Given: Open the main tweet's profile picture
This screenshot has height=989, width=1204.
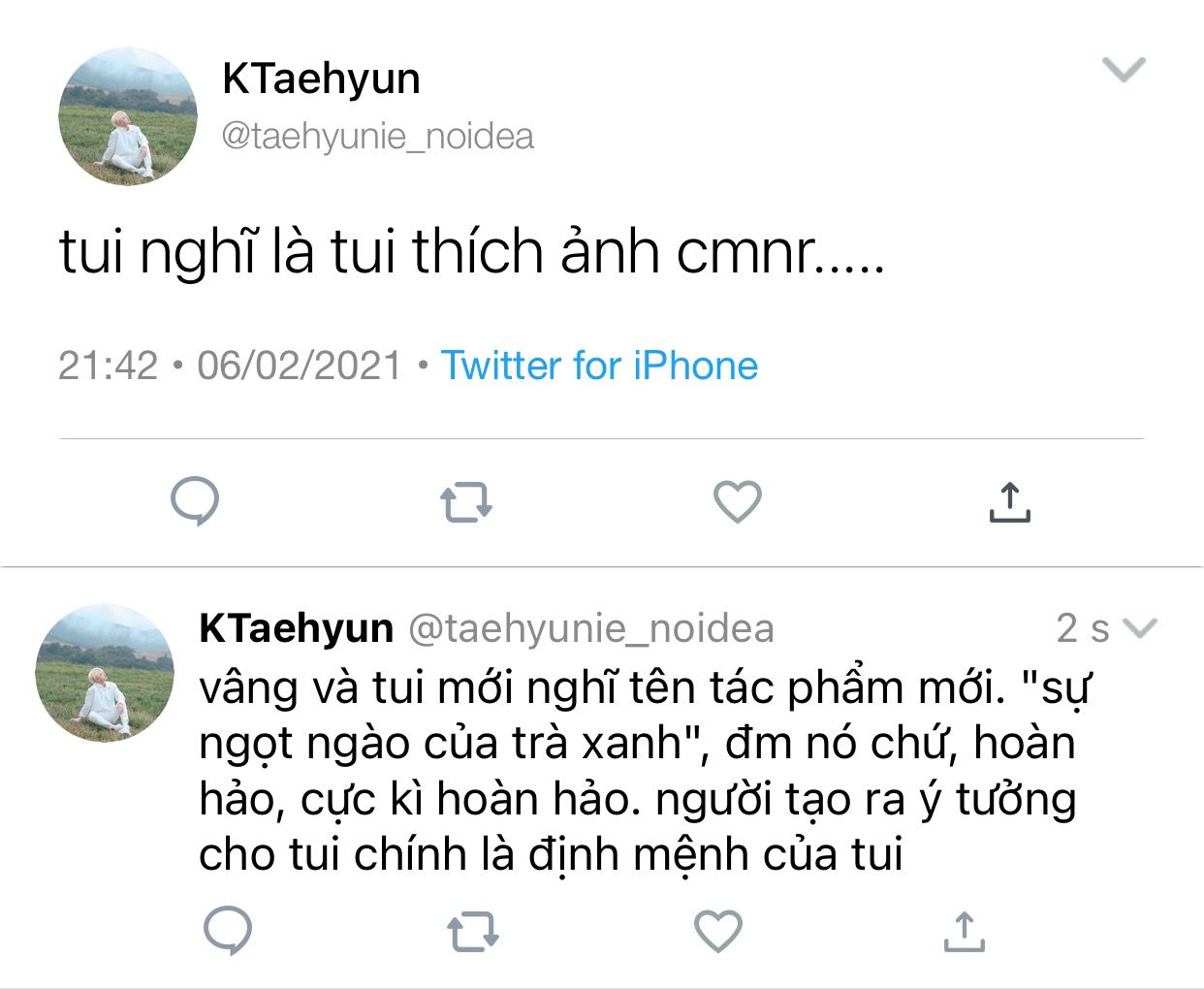Looking at the screenshot, I should click(x=127, y=116).
